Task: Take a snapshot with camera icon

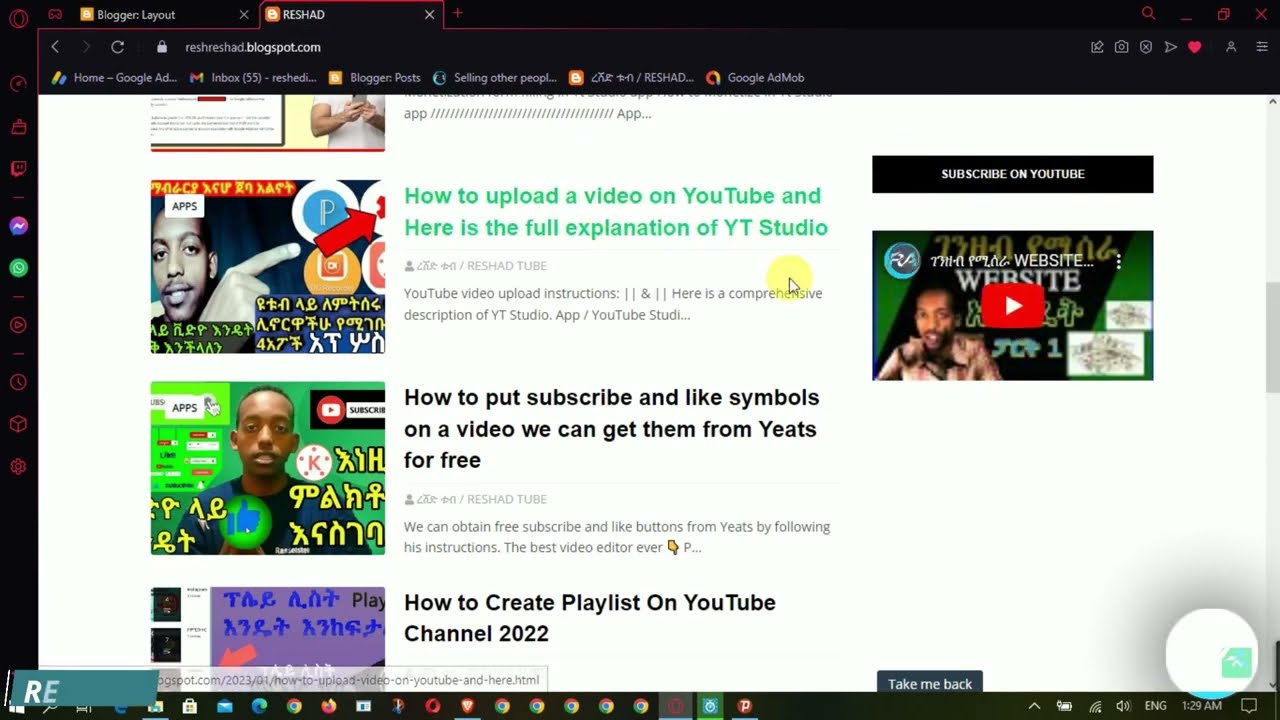Action: (x=1121, y=47)
